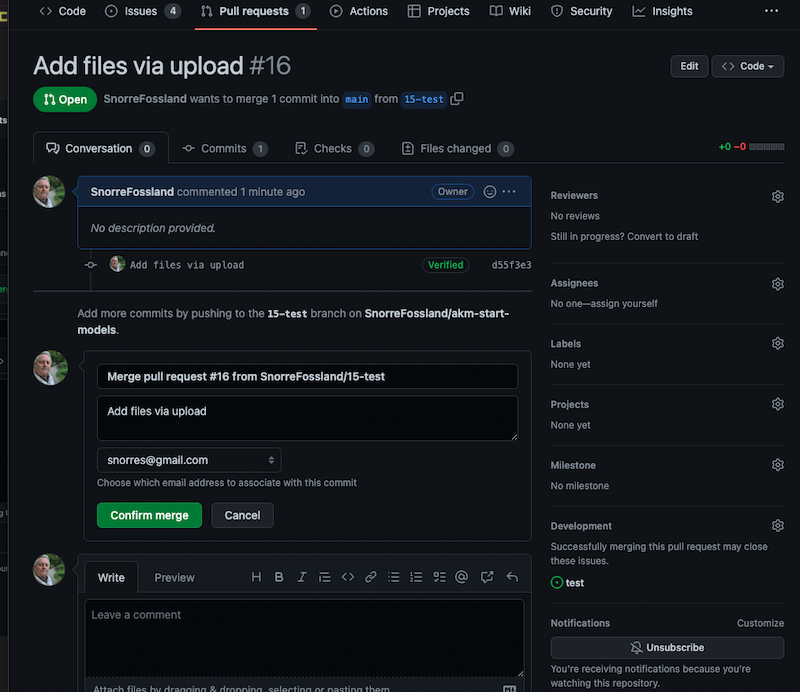The image size is (800, 692).
Task: Apply italic formatting icon
Action: tap(302, 577)
